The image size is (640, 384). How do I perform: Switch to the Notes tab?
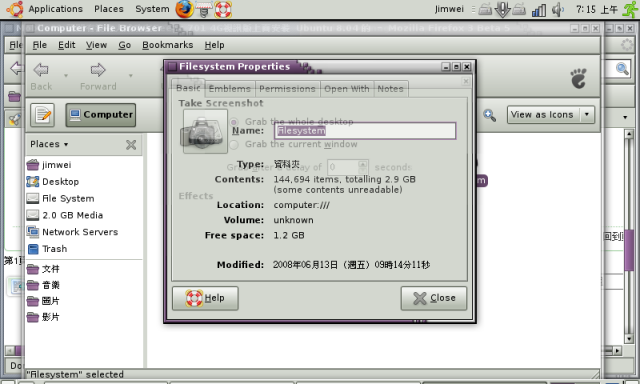(391, 89)
